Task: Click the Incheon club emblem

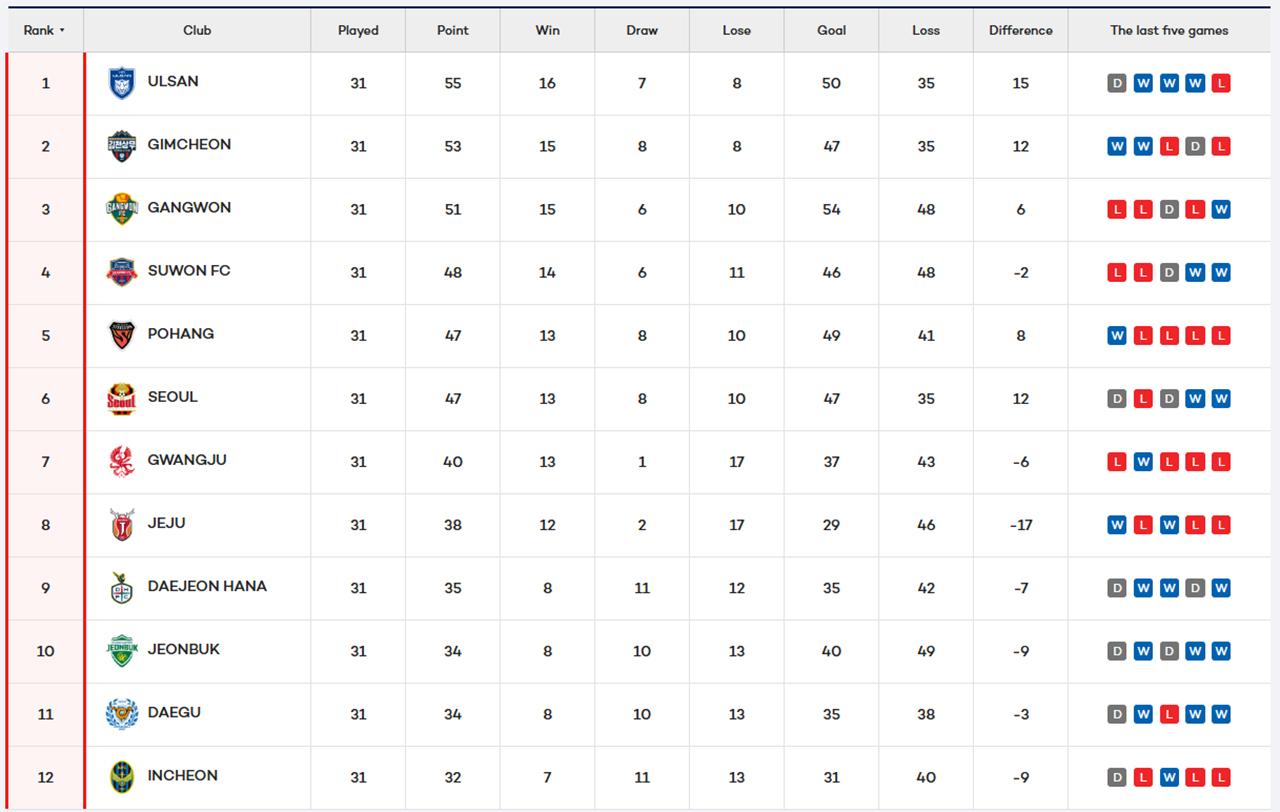Action: [122, 777]
